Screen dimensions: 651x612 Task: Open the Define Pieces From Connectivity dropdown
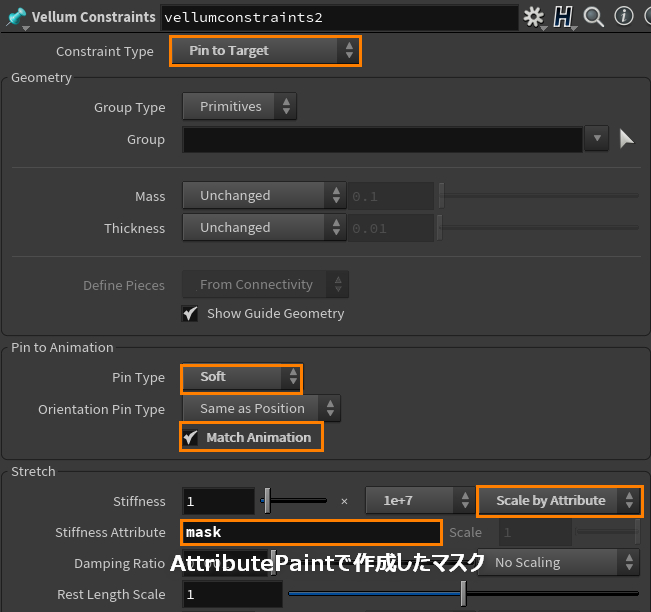265,285
